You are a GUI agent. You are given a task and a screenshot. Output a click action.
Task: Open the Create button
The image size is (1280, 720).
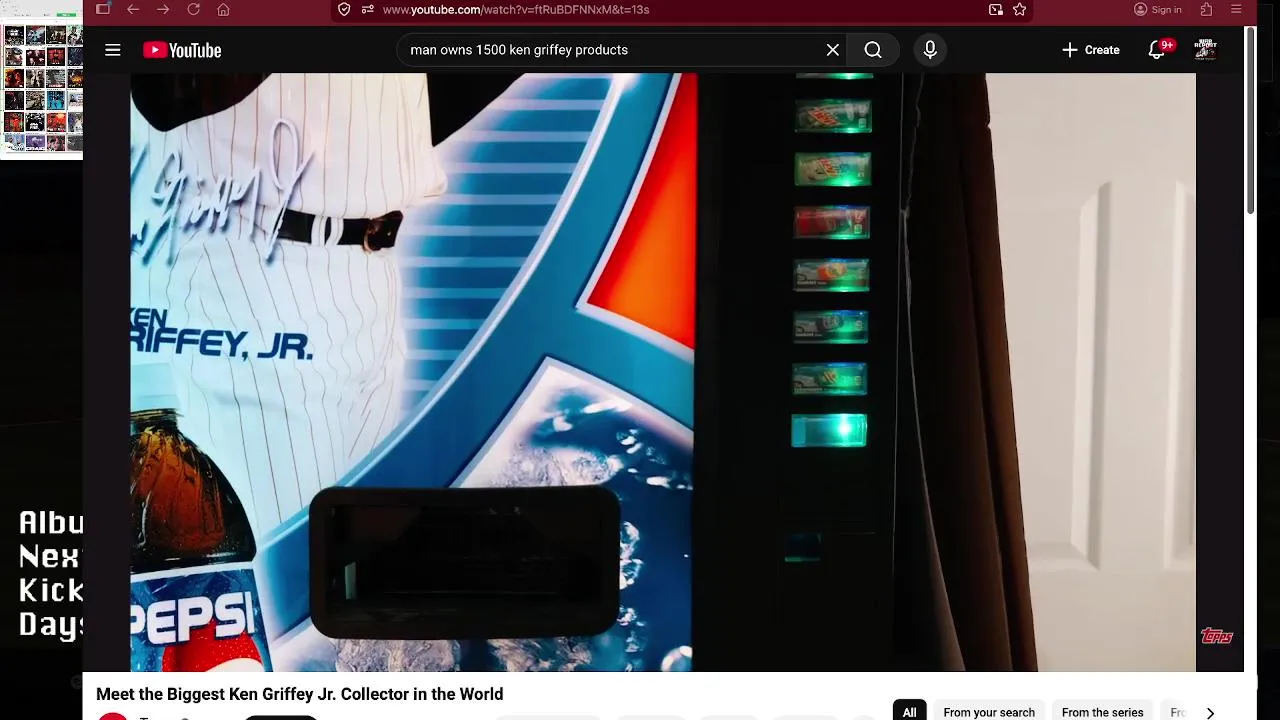1091,50
